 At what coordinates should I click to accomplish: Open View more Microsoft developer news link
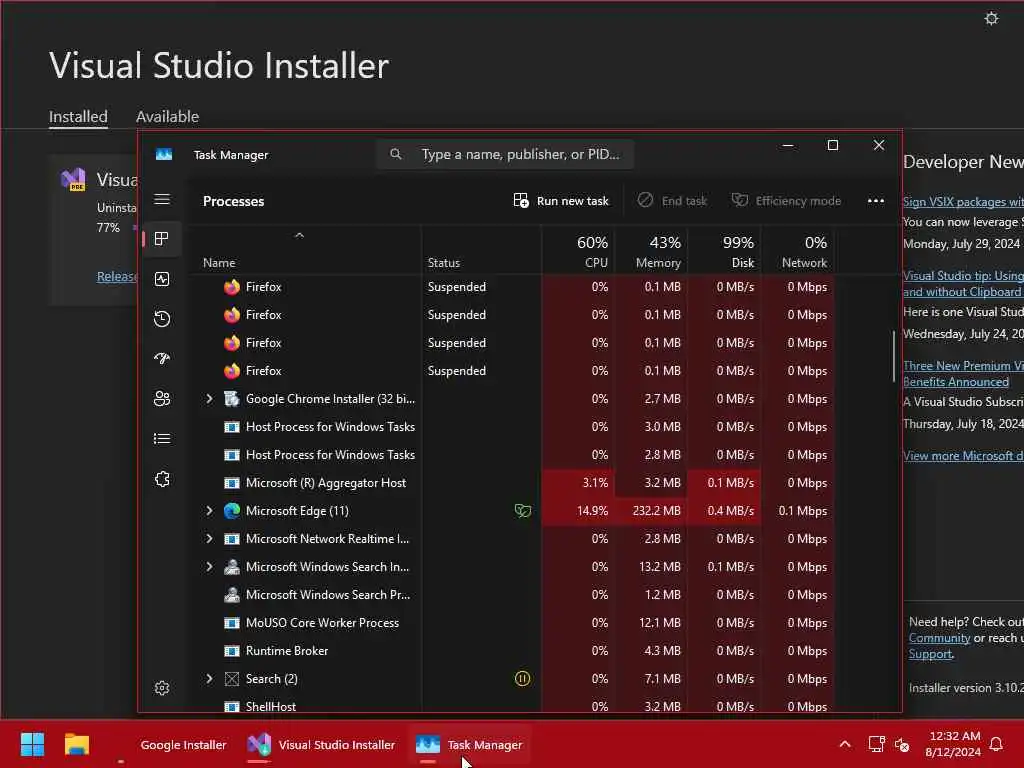click(963, 456)
